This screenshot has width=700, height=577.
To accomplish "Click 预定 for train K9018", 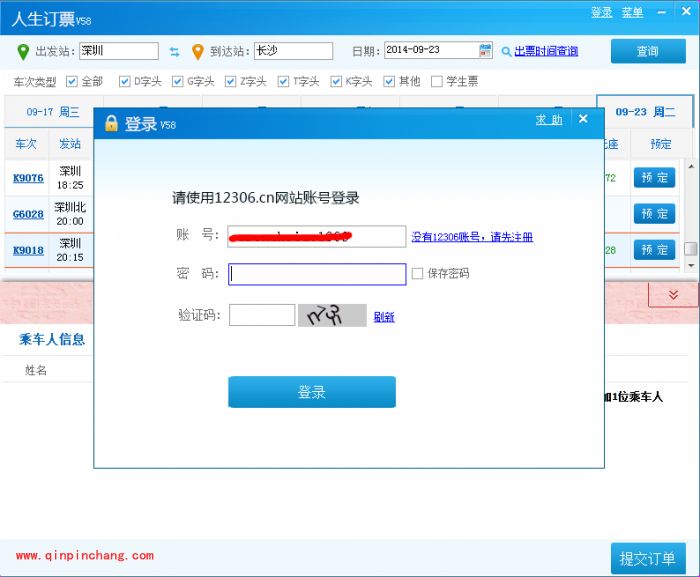I will (654, 250).
